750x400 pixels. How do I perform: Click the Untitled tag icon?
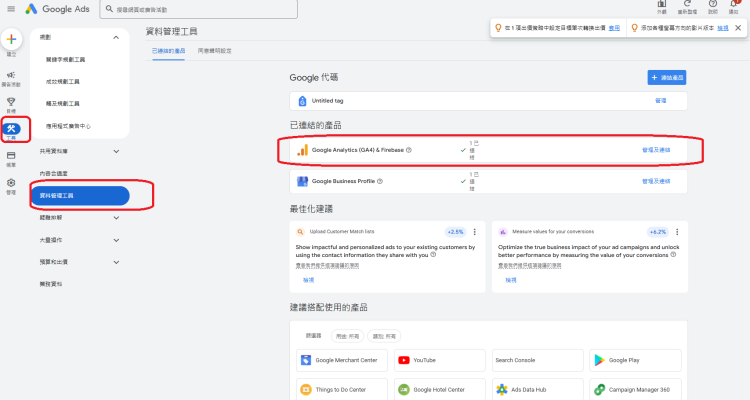pos(302,101)
